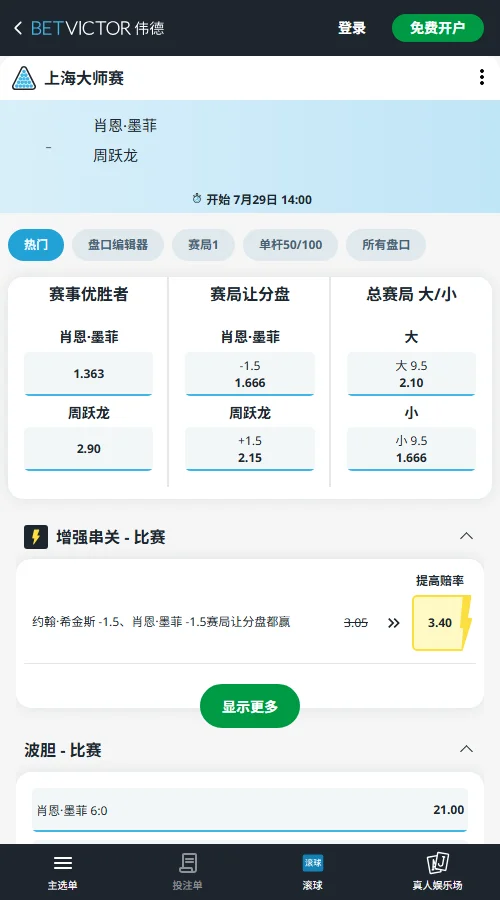The width and height of the screenshot is (500, 900).
Task: Pick over 大 9.5 at 2.10
Action: point(412,374)
